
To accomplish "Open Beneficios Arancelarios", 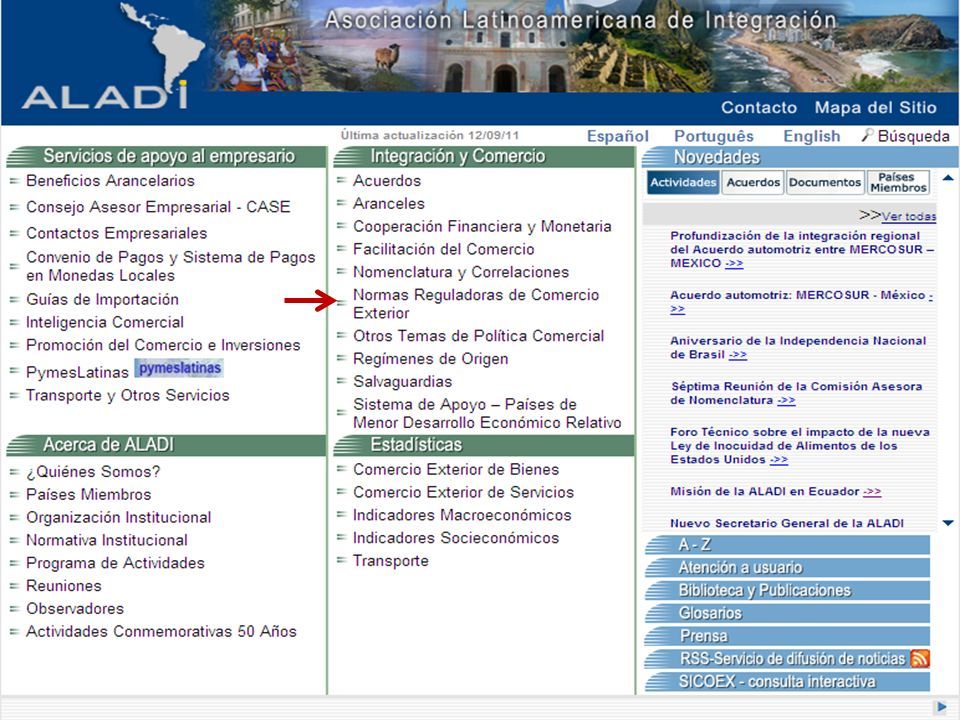I will [x=110, y=181].
